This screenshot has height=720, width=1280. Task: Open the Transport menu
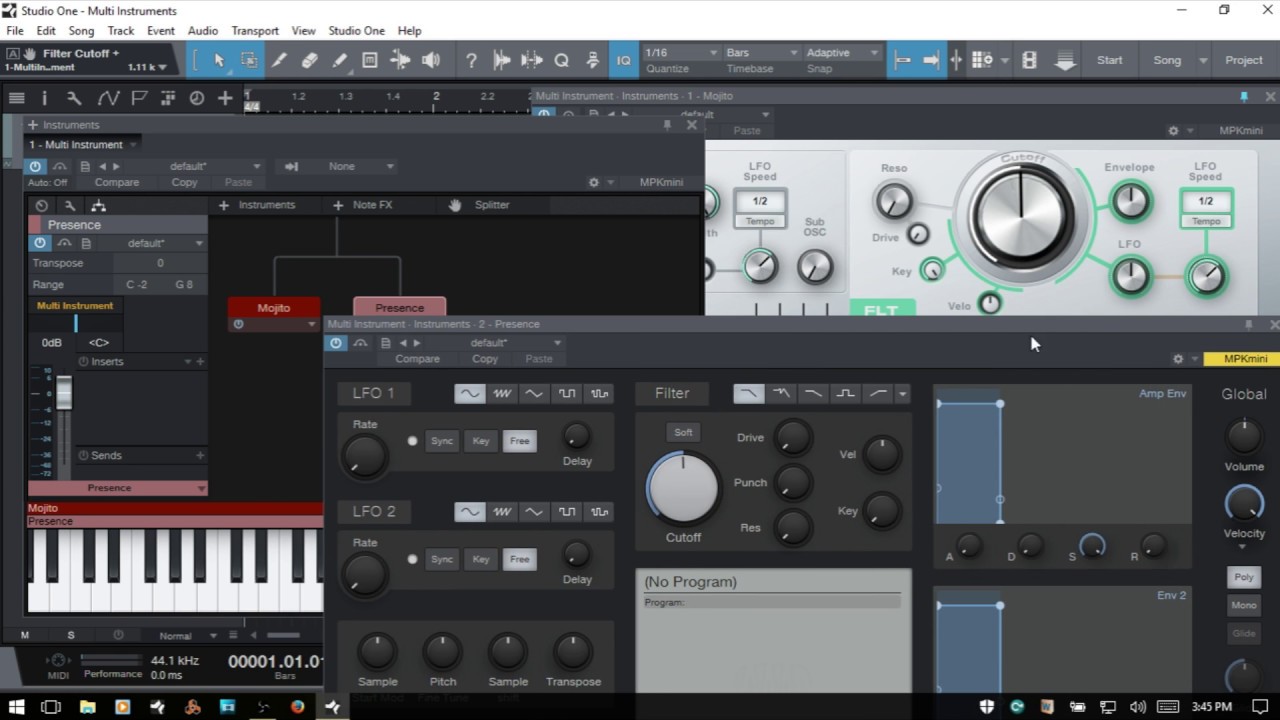click(x=255, y=31)
